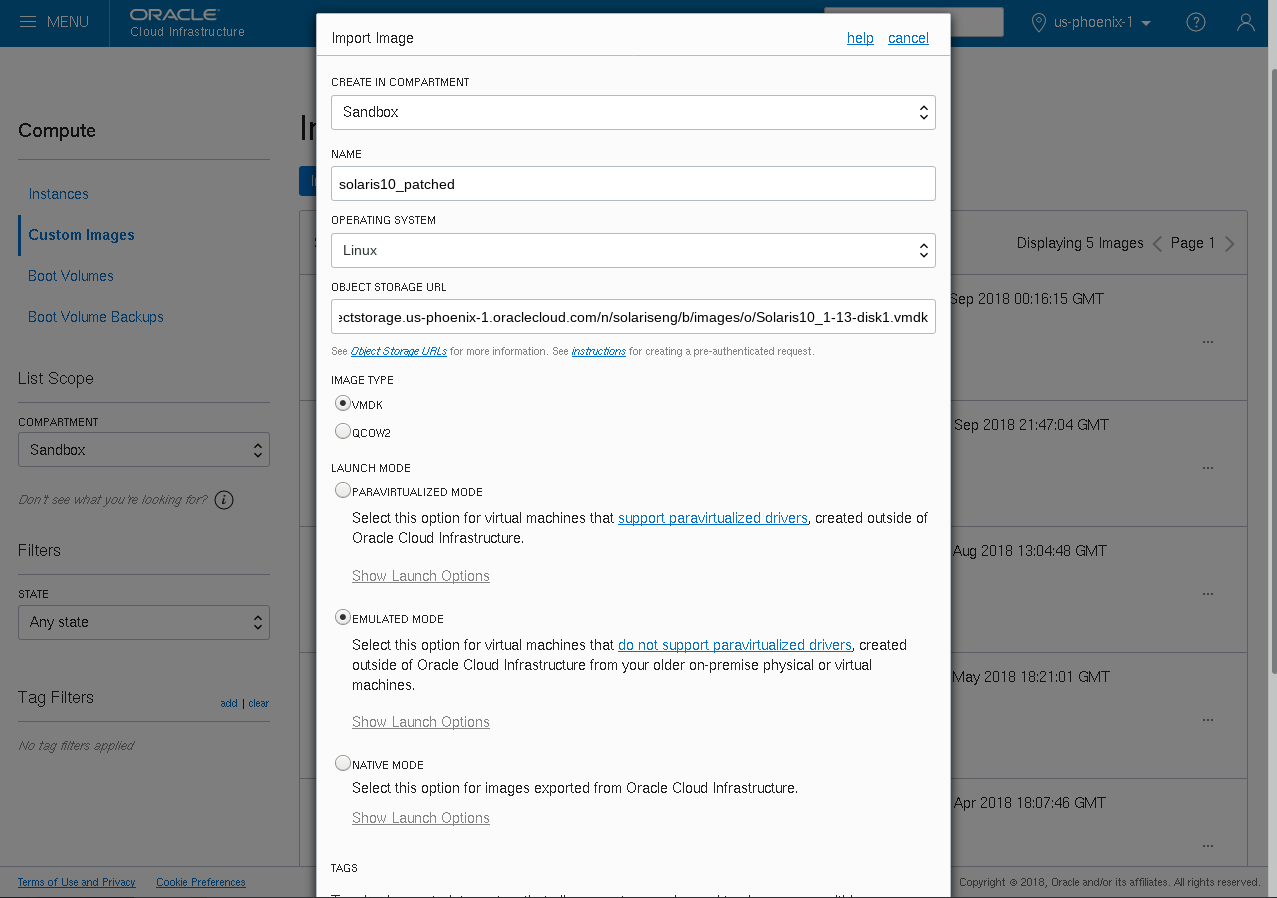Viewport: 1277px width, 898px height.
Task: Open support paravirtualized drivers link
Action: [x=713, y=518]
